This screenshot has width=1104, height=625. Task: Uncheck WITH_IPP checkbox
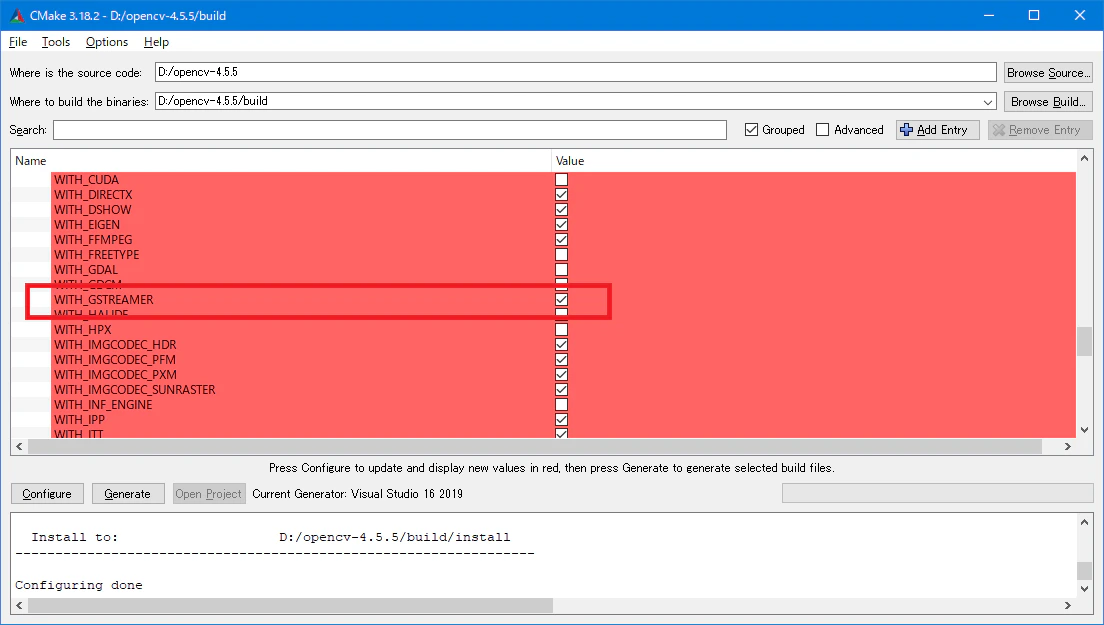[x=561, y=419]
